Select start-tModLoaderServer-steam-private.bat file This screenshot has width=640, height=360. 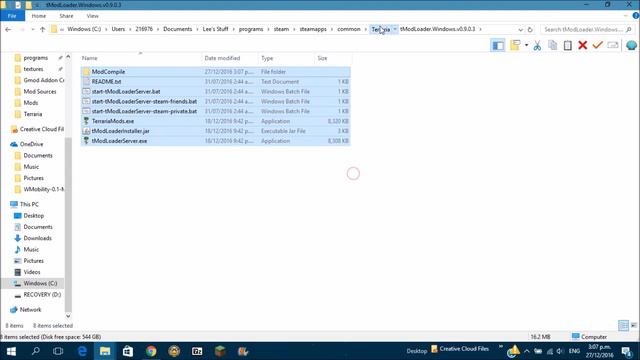[216, 111]
